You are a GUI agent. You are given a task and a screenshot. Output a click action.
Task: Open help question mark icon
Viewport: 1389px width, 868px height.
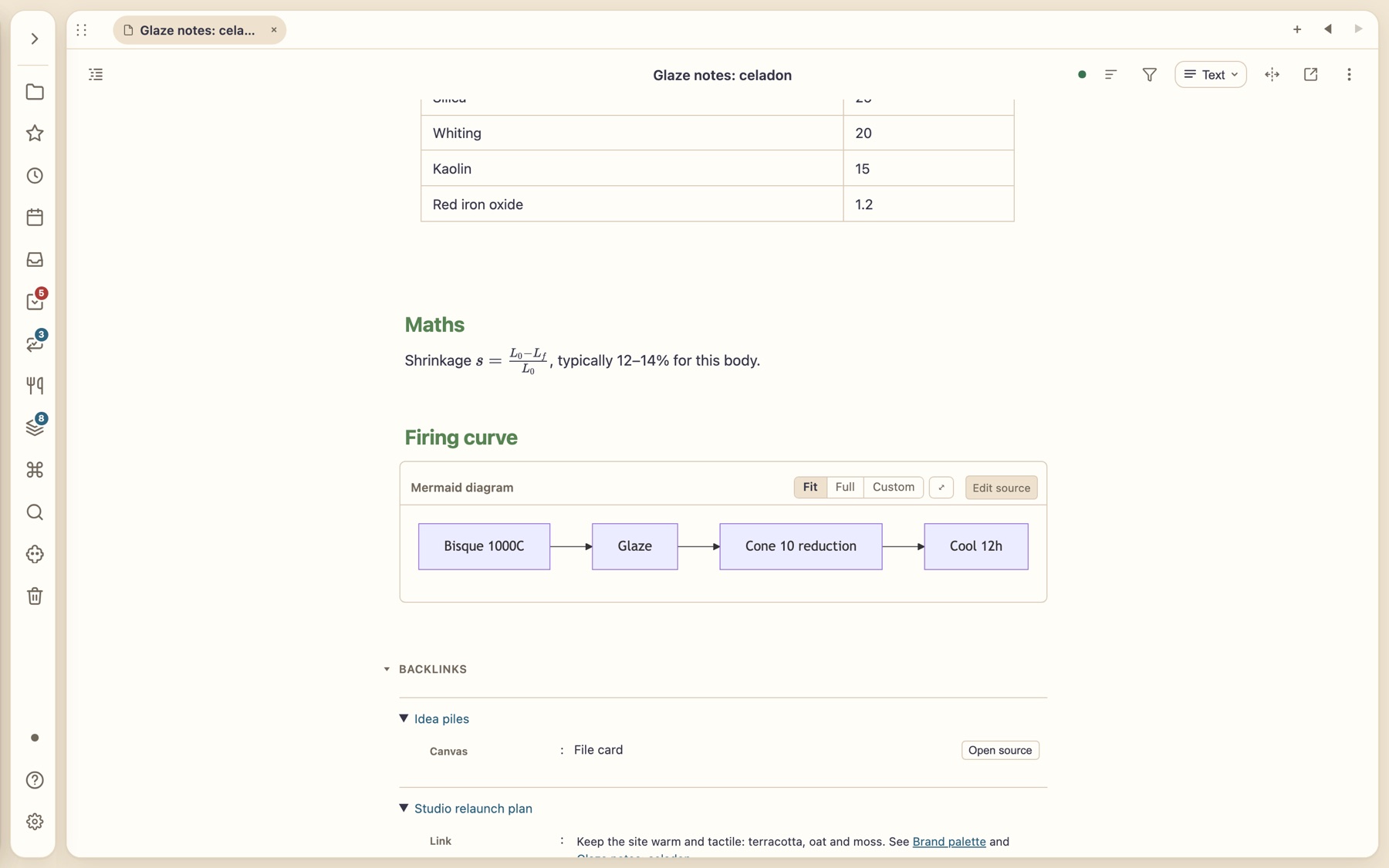[35, 780]
